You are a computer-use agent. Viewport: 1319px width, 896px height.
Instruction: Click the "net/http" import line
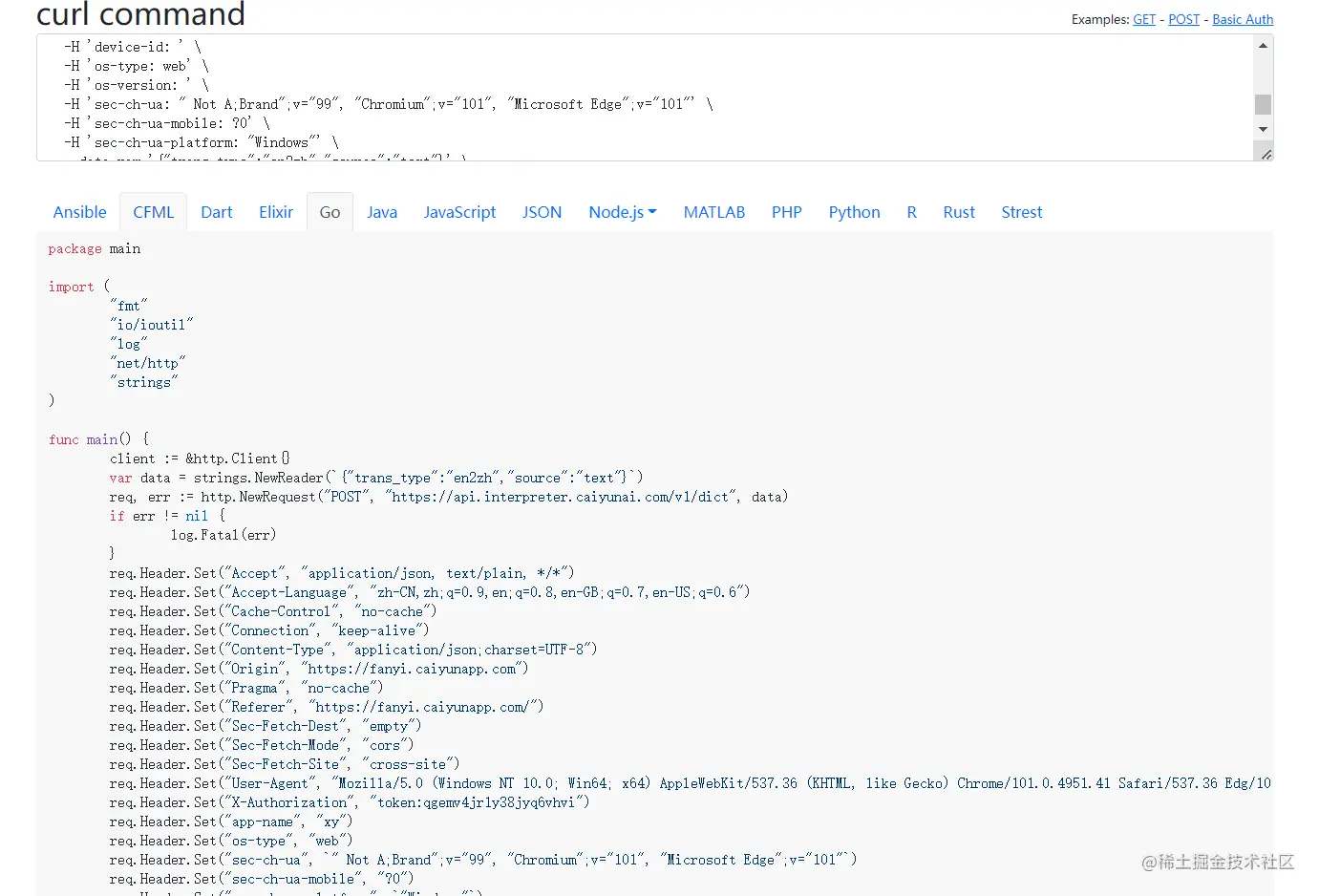pyautogui.click(x=147, y=363)
